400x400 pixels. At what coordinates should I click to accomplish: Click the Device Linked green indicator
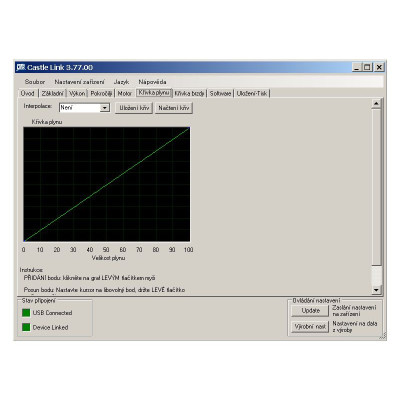pyautogui.click(x=26, y=327)
